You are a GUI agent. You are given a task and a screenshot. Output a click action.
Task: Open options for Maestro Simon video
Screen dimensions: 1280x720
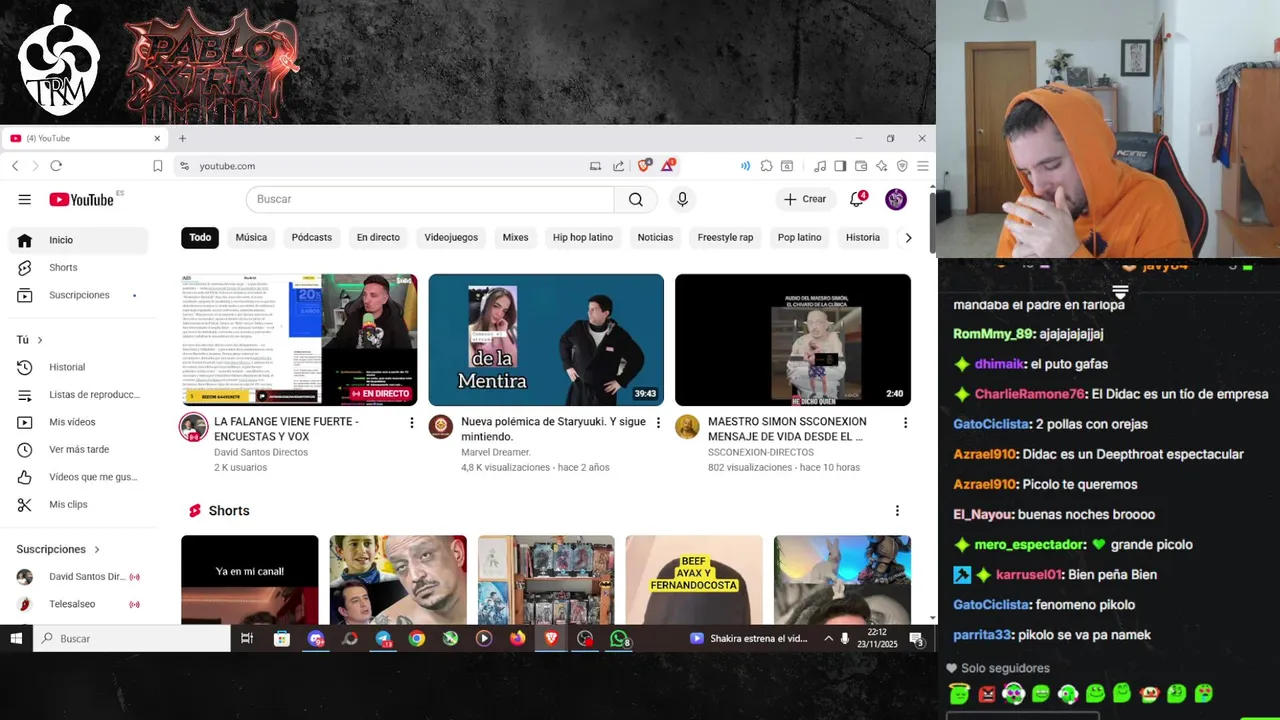pos(905,423)
